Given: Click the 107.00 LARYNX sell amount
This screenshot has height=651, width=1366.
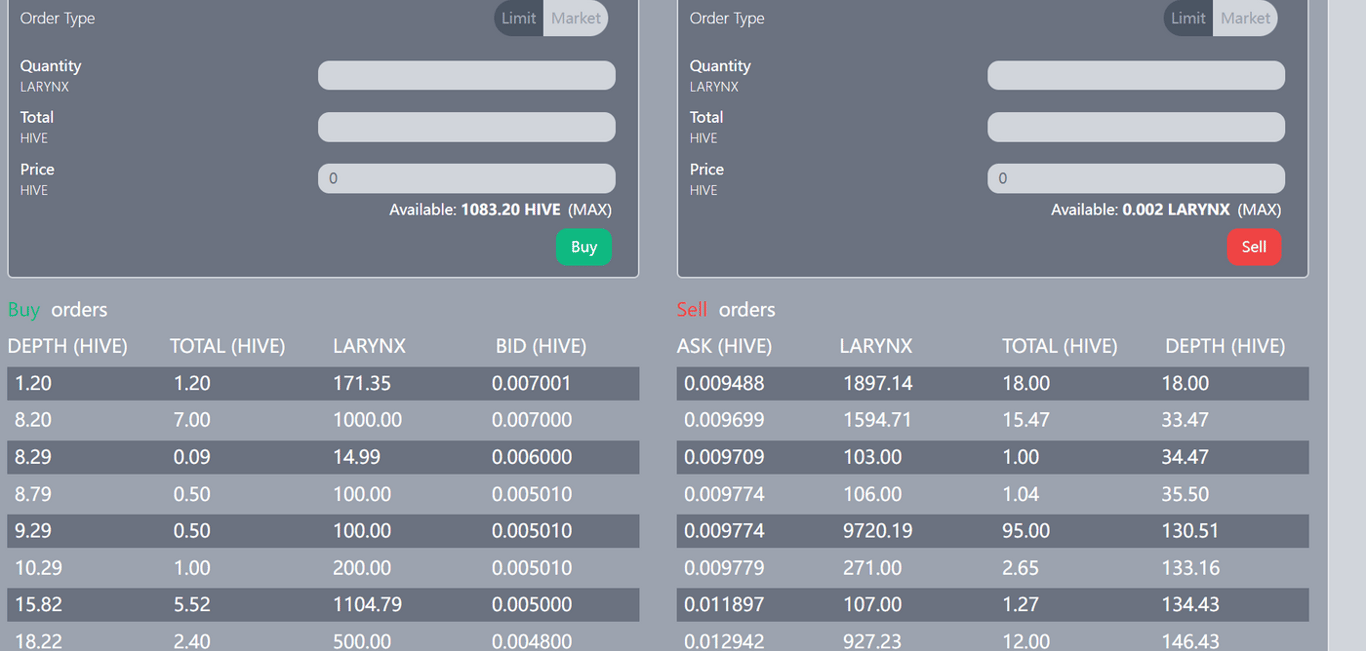Looking at the screenshot, I should [873, 605].
